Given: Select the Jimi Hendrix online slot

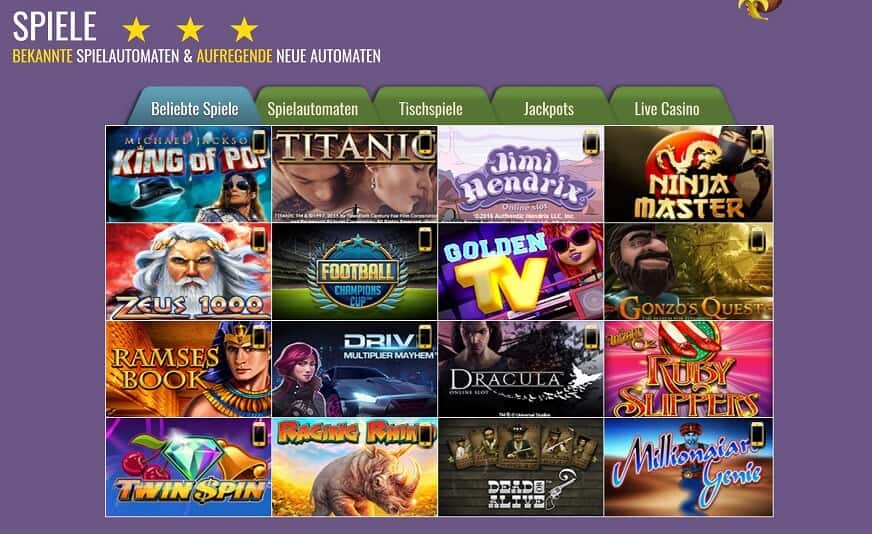Looking at the screenshot, I should click(521, 174).
